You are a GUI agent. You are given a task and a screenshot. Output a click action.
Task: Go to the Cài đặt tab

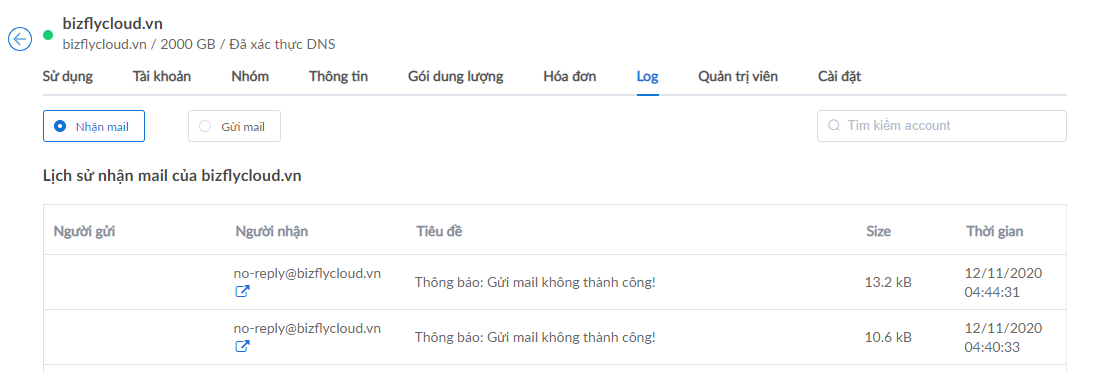[839, 77]
